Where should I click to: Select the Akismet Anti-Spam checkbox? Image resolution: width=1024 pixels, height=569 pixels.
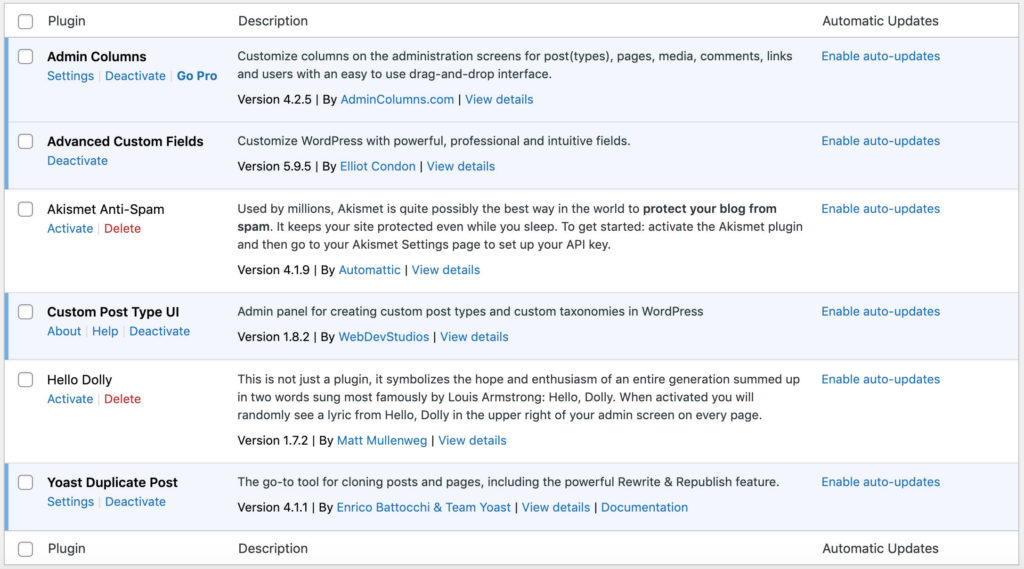pyautogui.click(x=25, y=209)
